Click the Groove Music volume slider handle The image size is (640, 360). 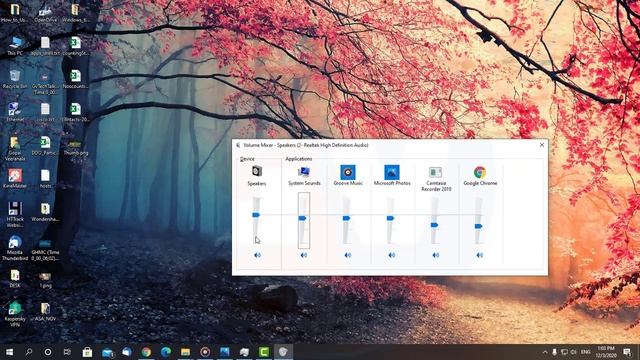347,218
